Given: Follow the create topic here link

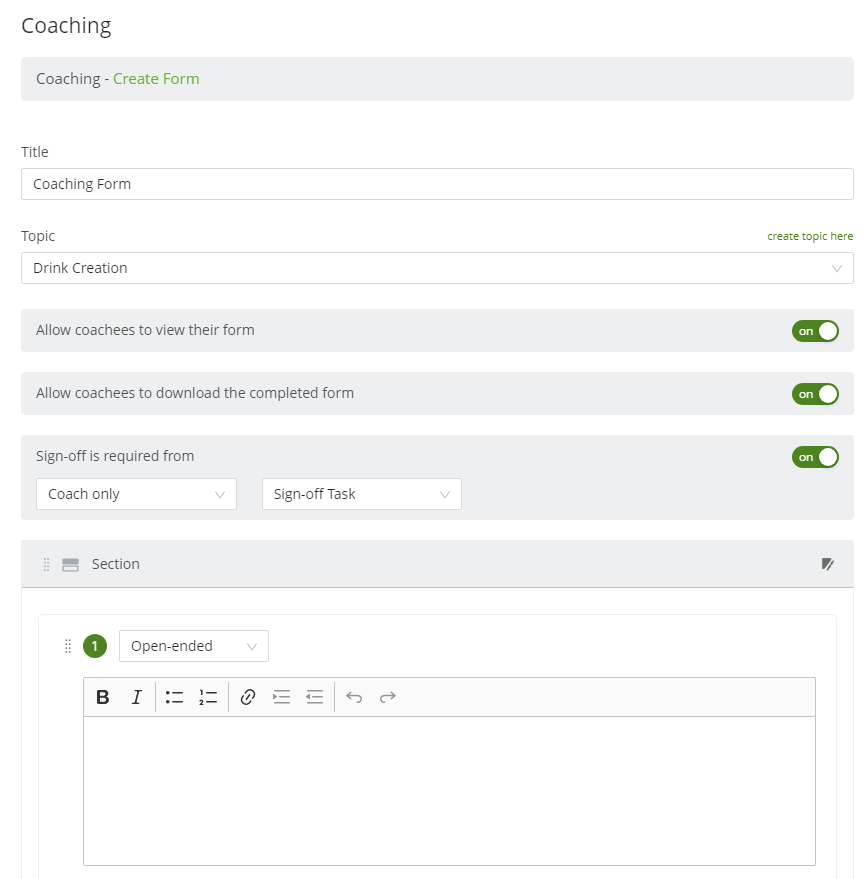Looking at the screenshot, I should pos(810,236).
